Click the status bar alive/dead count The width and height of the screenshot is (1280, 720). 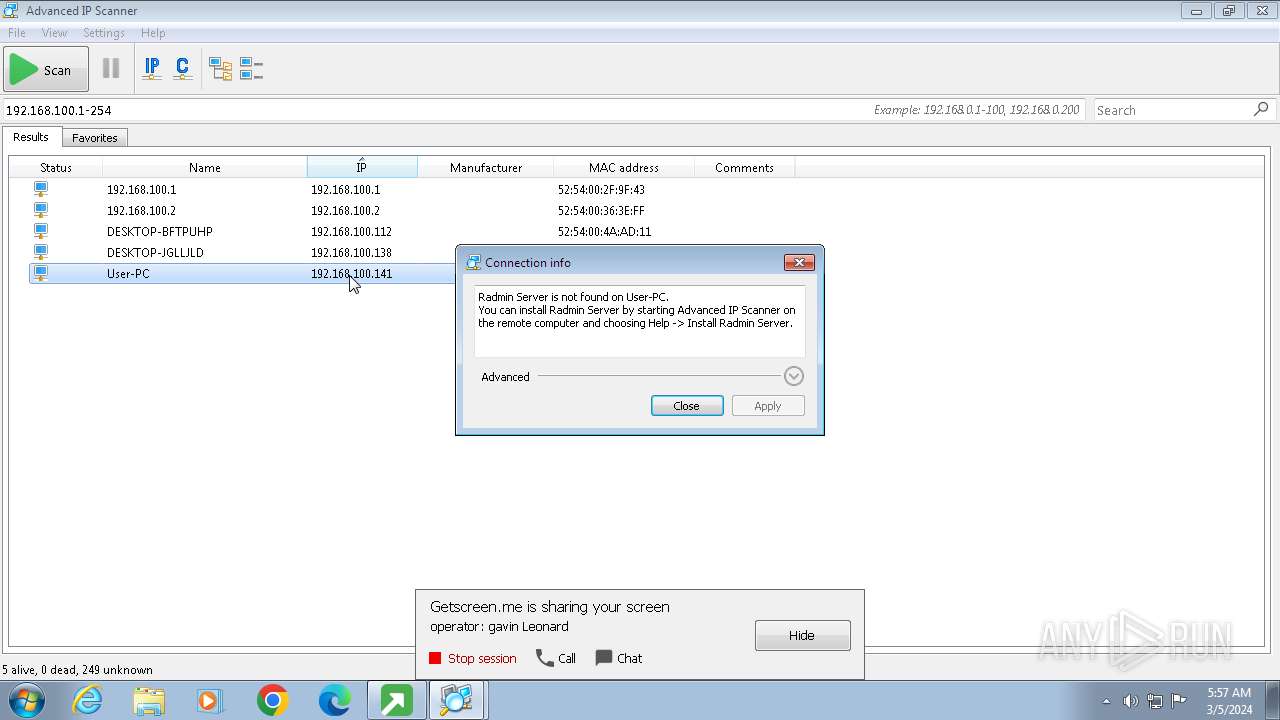[78, 670]
